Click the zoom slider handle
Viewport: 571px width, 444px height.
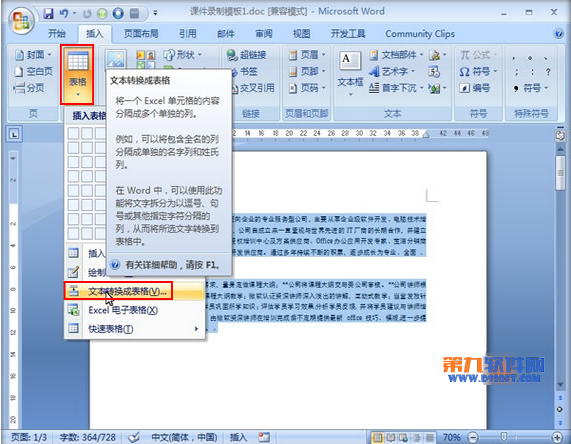coord(503,437)
